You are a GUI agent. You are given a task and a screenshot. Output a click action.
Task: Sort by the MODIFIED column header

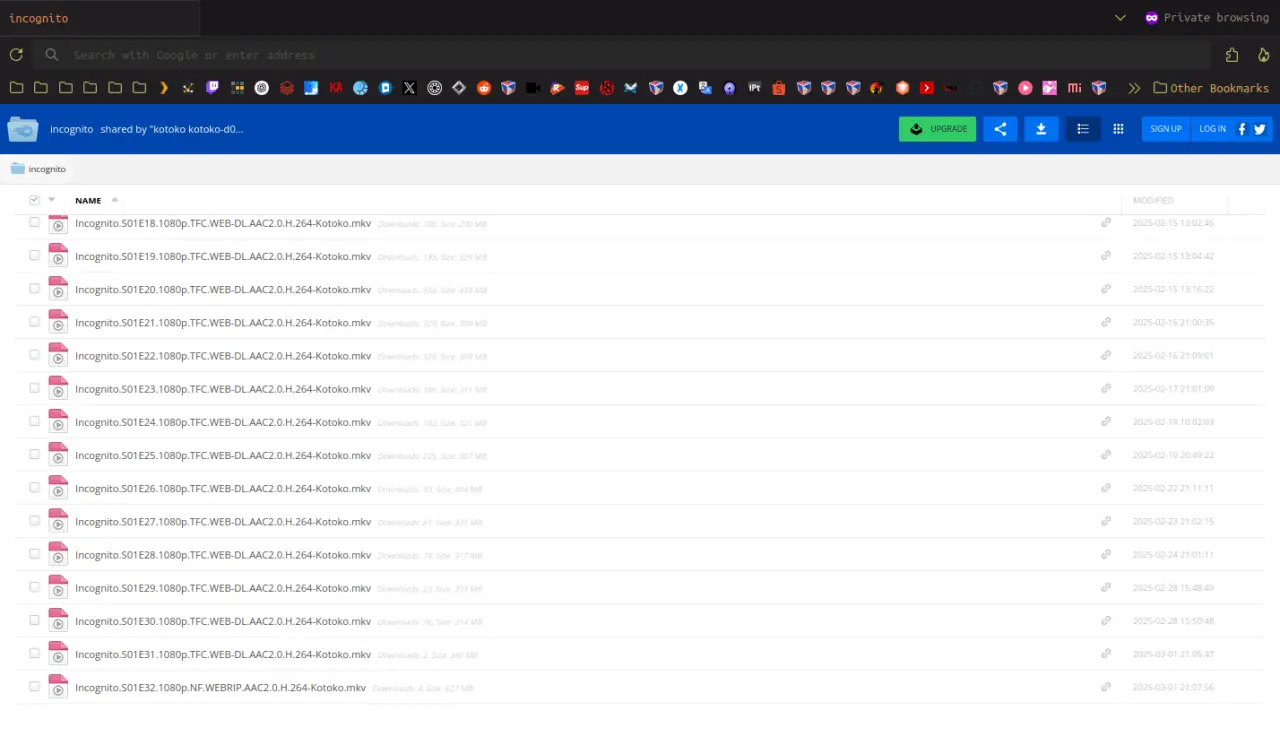(x=1153, y=200)
